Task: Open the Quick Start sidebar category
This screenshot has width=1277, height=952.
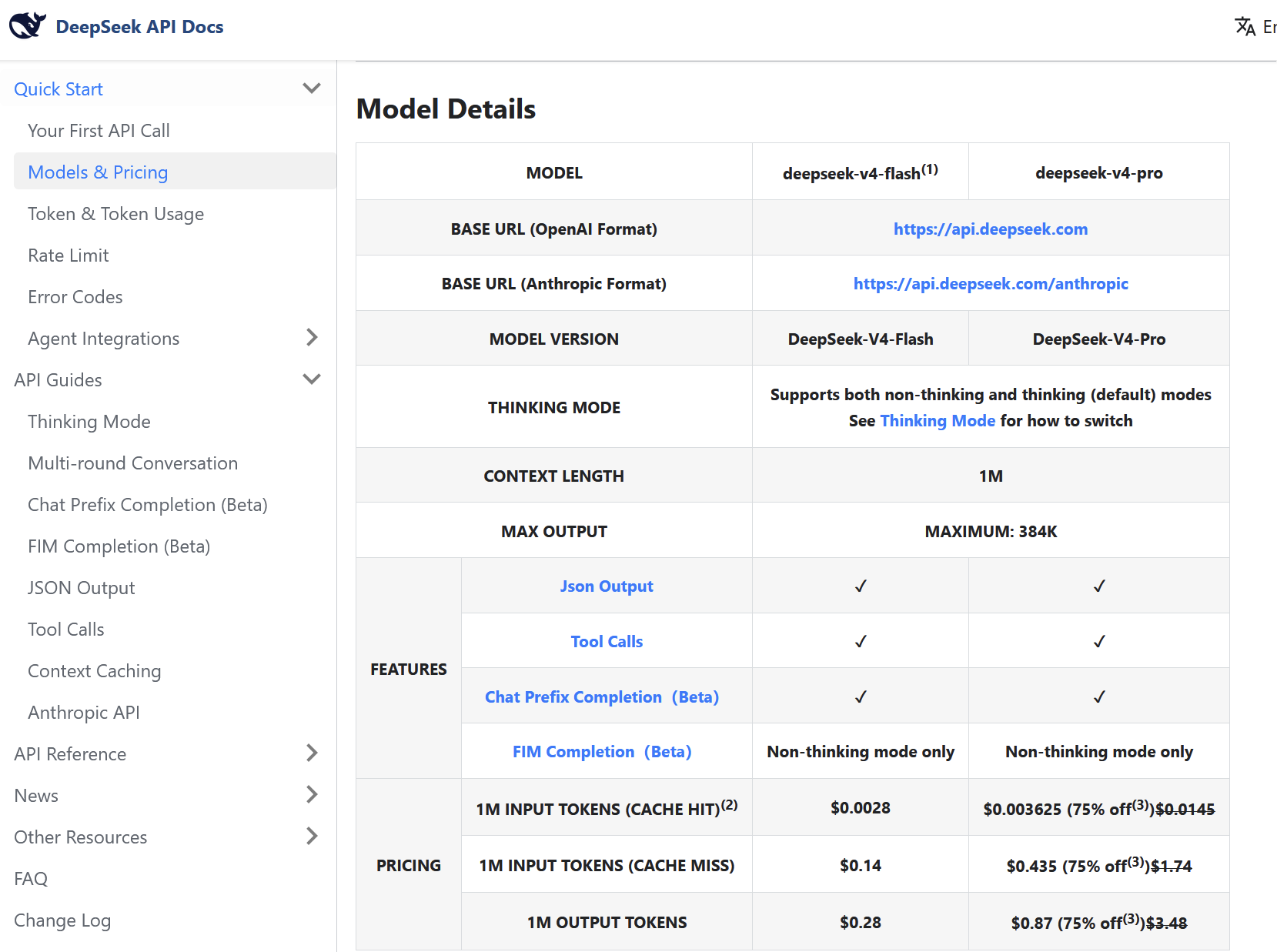Action: click(59, 89)
